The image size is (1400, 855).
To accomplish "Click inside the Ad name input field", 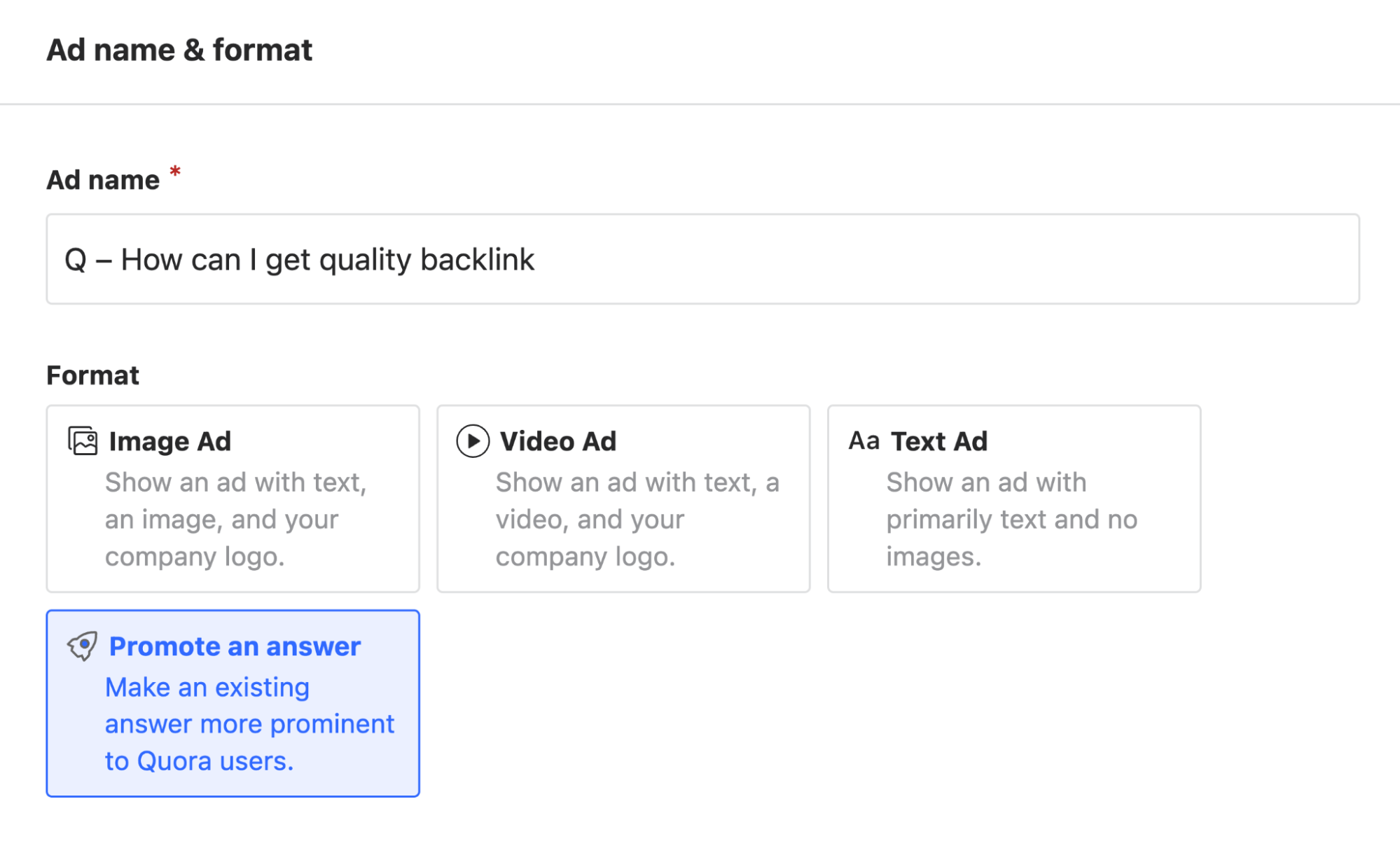I will (x=700, y=258).
